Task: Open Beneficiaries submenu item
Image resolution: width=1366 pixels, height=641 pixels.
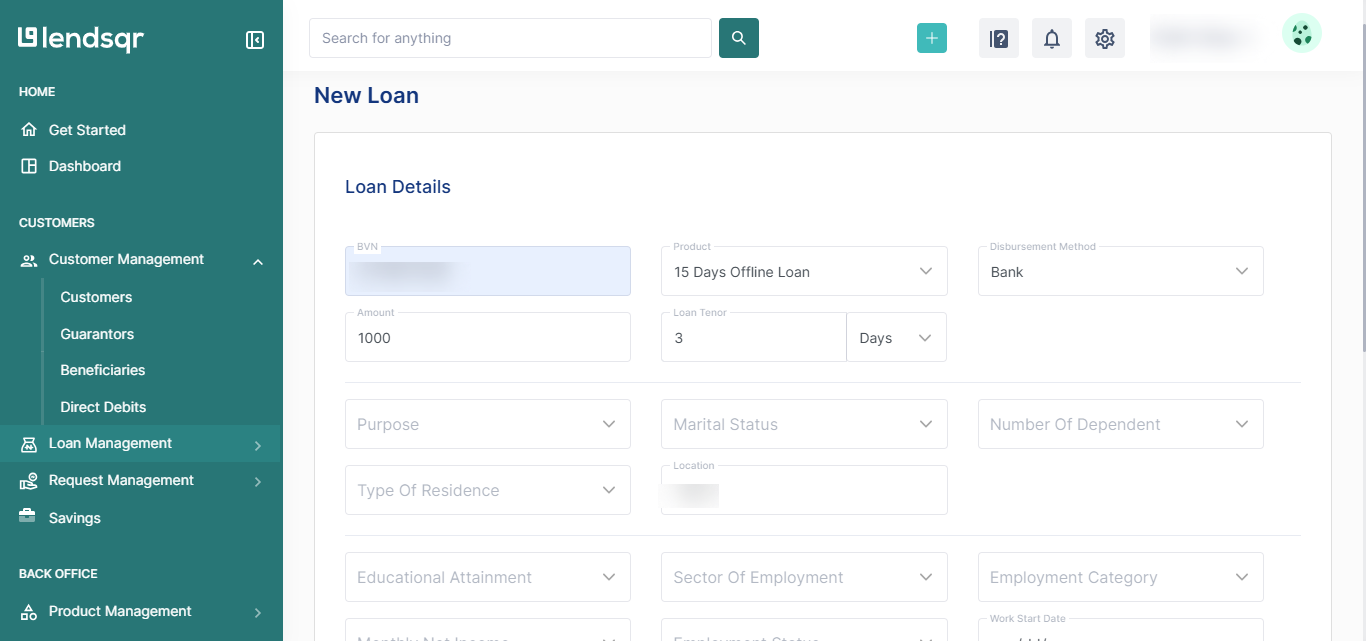Action: click(103, 370)
